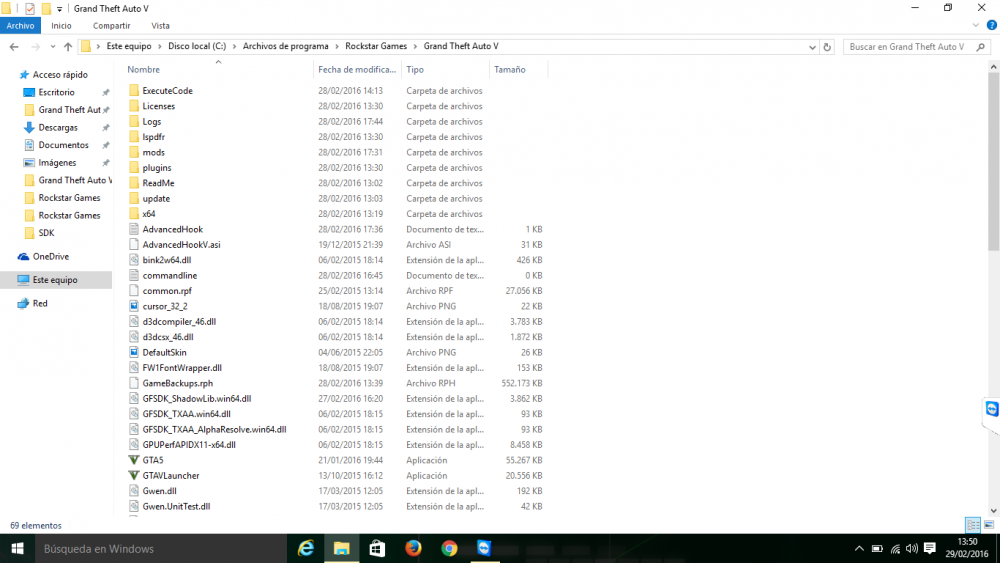Click the file list vertical scrollbar thumb
1000x563 pixels.
994,161
